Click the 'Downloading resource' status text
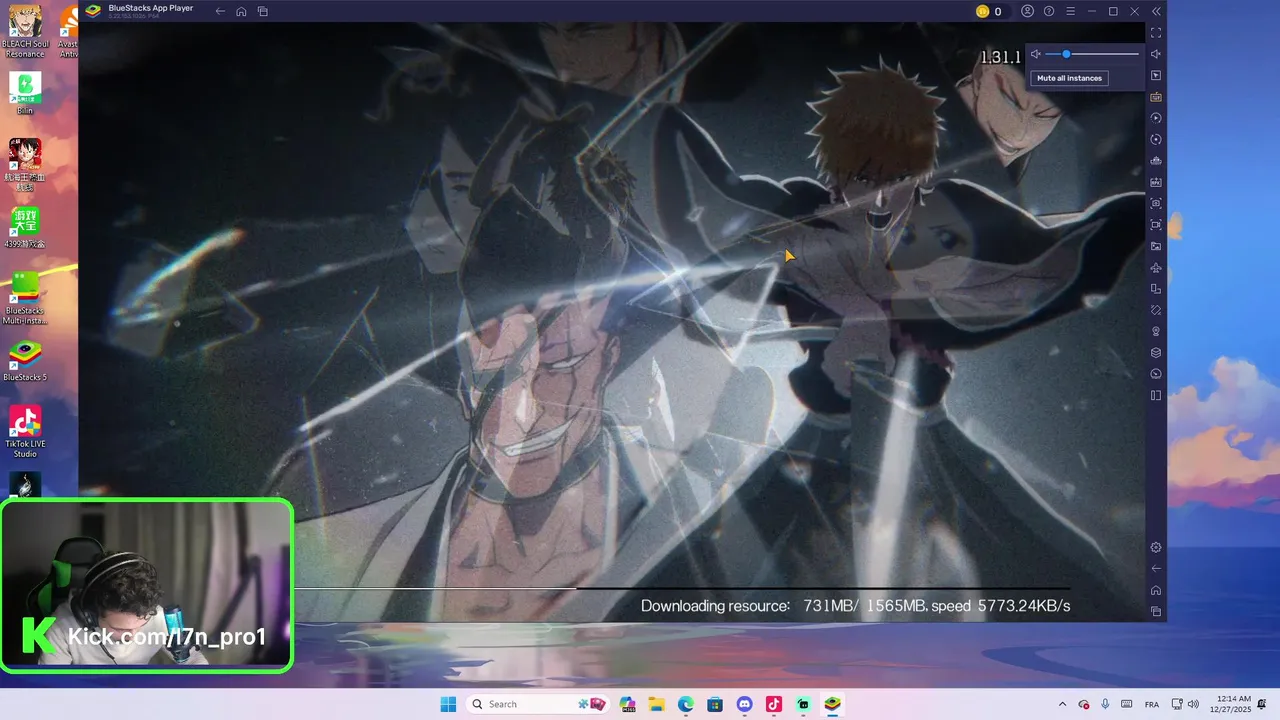The image size is (1280, 720). pos(715,606)
